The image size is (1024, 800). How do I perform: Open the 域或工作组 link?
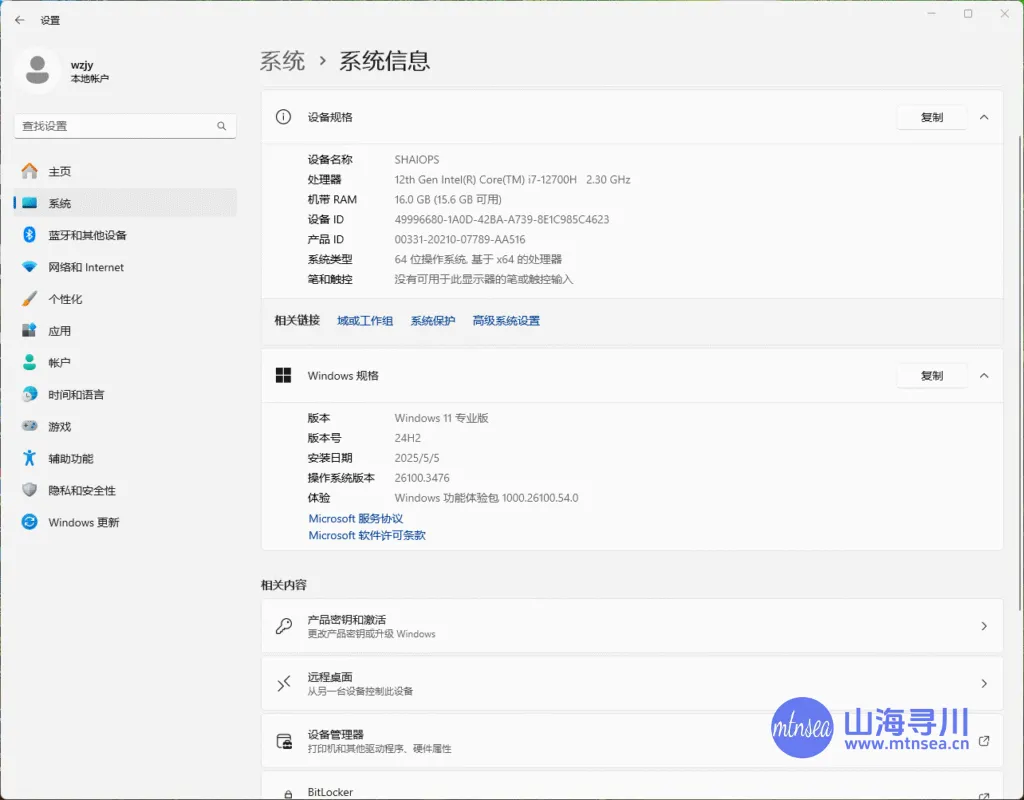click(x=365, y=321)
